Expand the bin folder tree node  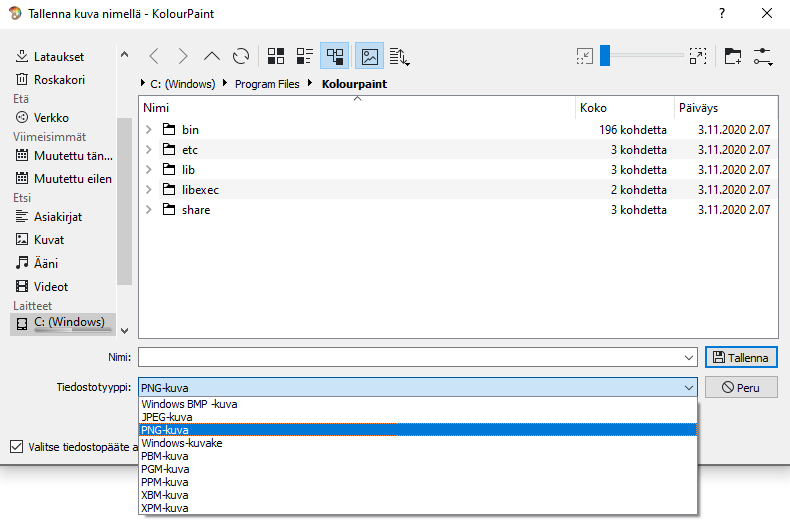(x=149, y=130)
